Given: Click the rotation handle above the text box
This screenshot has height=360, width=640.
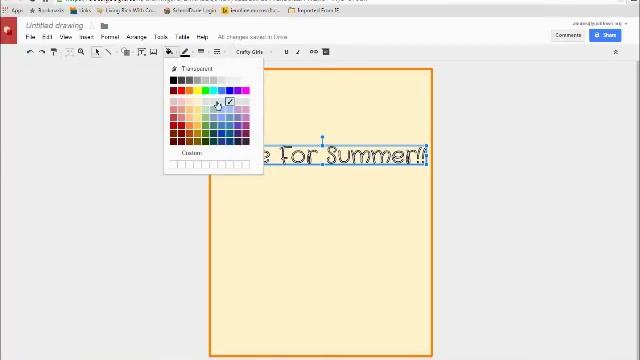Looking at the screenshot, I should pyautogui.click(x=322, y=138).
